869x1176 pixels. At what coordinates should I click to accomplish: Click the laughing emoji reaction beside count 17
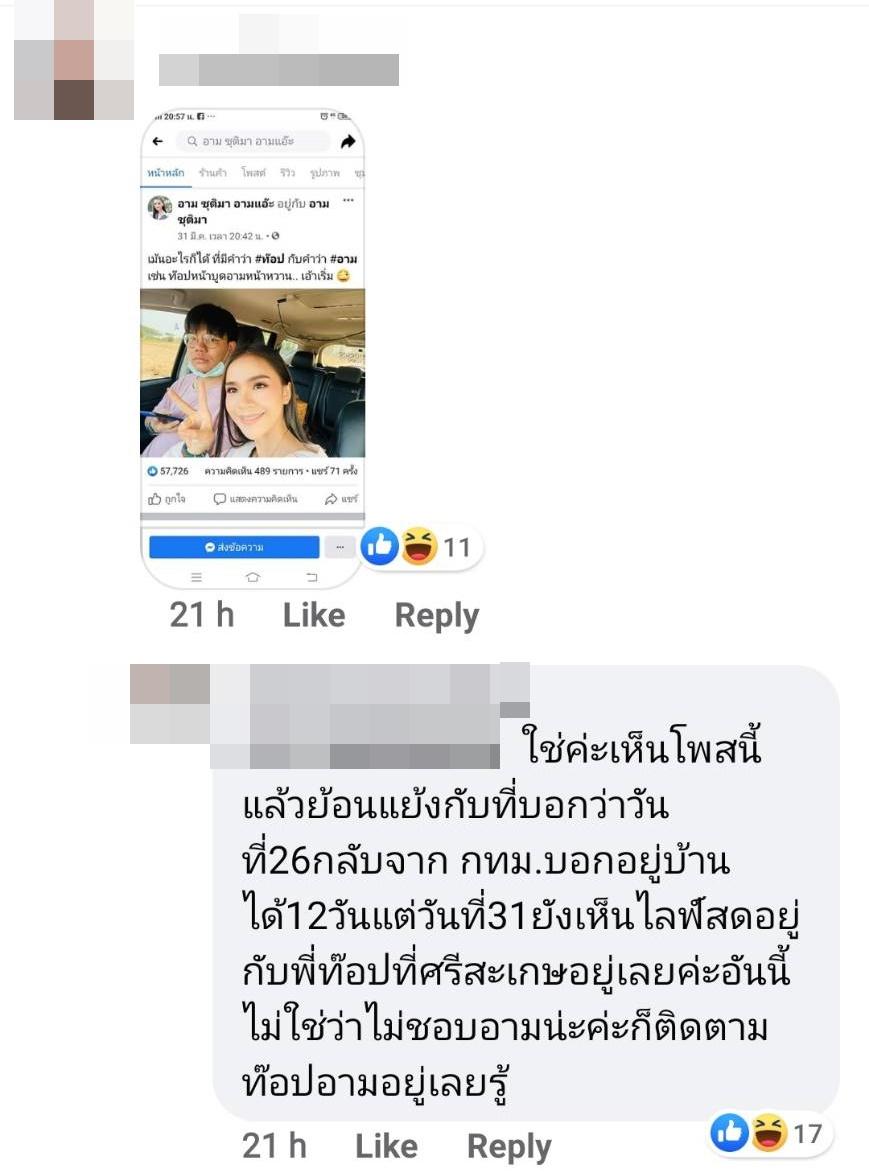[769, 1132]
